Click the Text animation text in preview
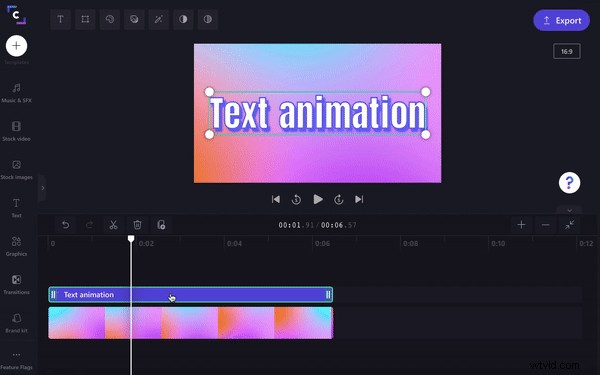600x375 pixels. coord(318,113)
